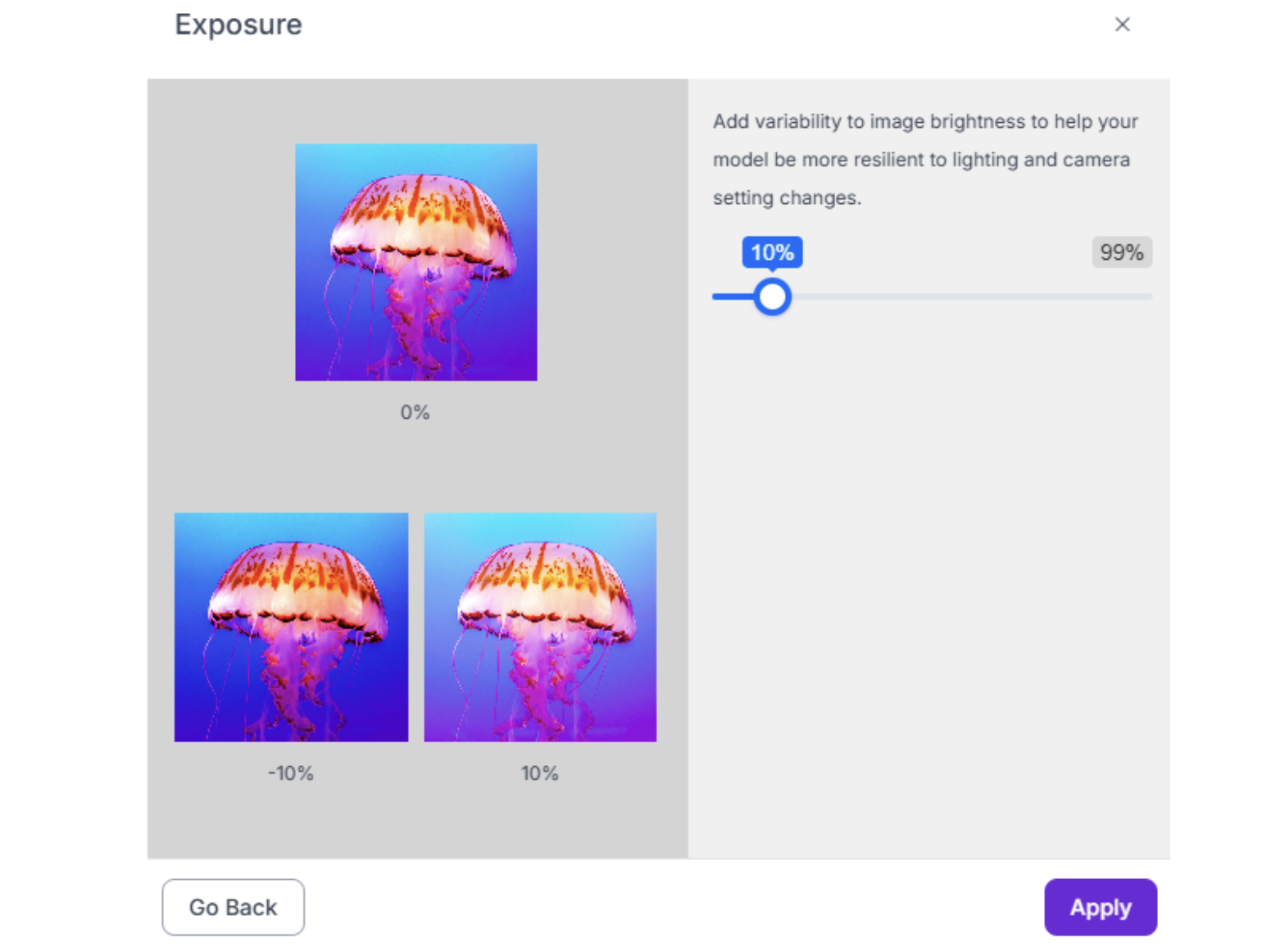1285x952 pixels.
Task: Click the 10% label under the bright preview
Action: tap(540, 773)
